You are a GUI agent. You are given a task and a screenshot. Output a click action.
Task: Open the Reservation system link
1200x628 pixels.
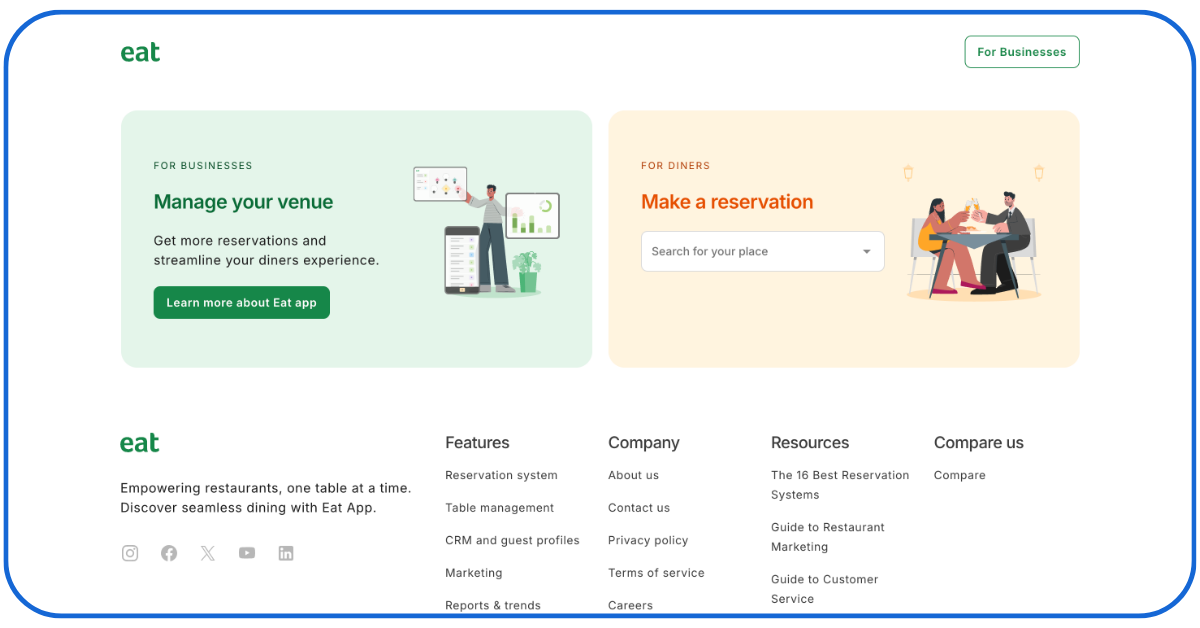(501, 475)
